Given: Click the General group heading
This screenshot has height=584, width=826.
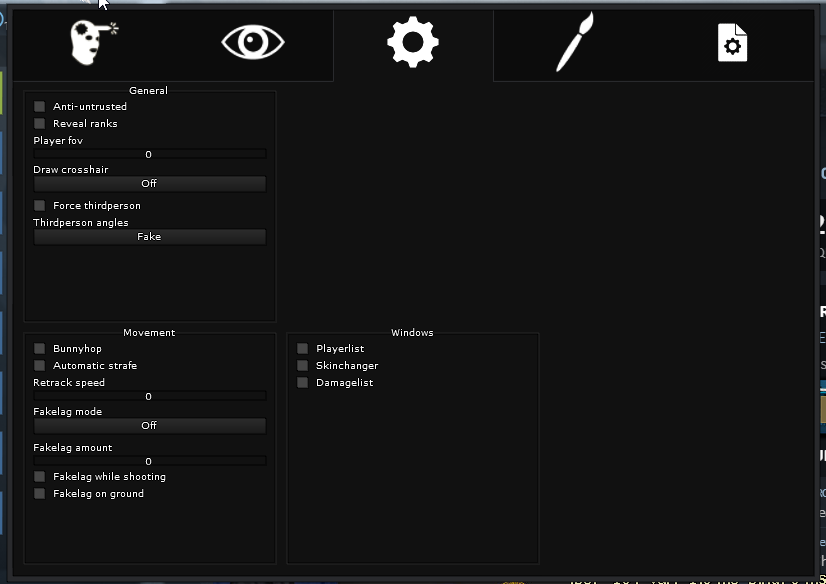Looking at the screenshot, I should click(149, 91).
